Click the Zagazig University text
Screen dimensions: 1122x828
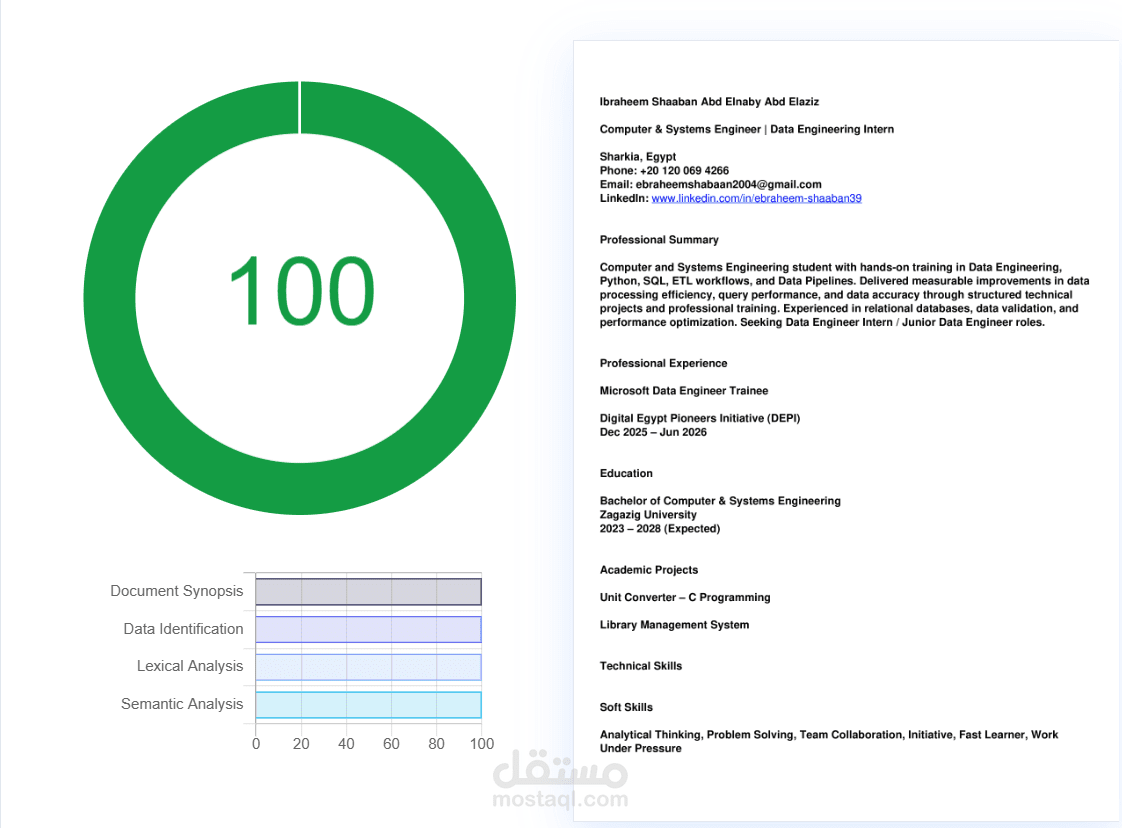pyautogui.click(x=648, y=515)
